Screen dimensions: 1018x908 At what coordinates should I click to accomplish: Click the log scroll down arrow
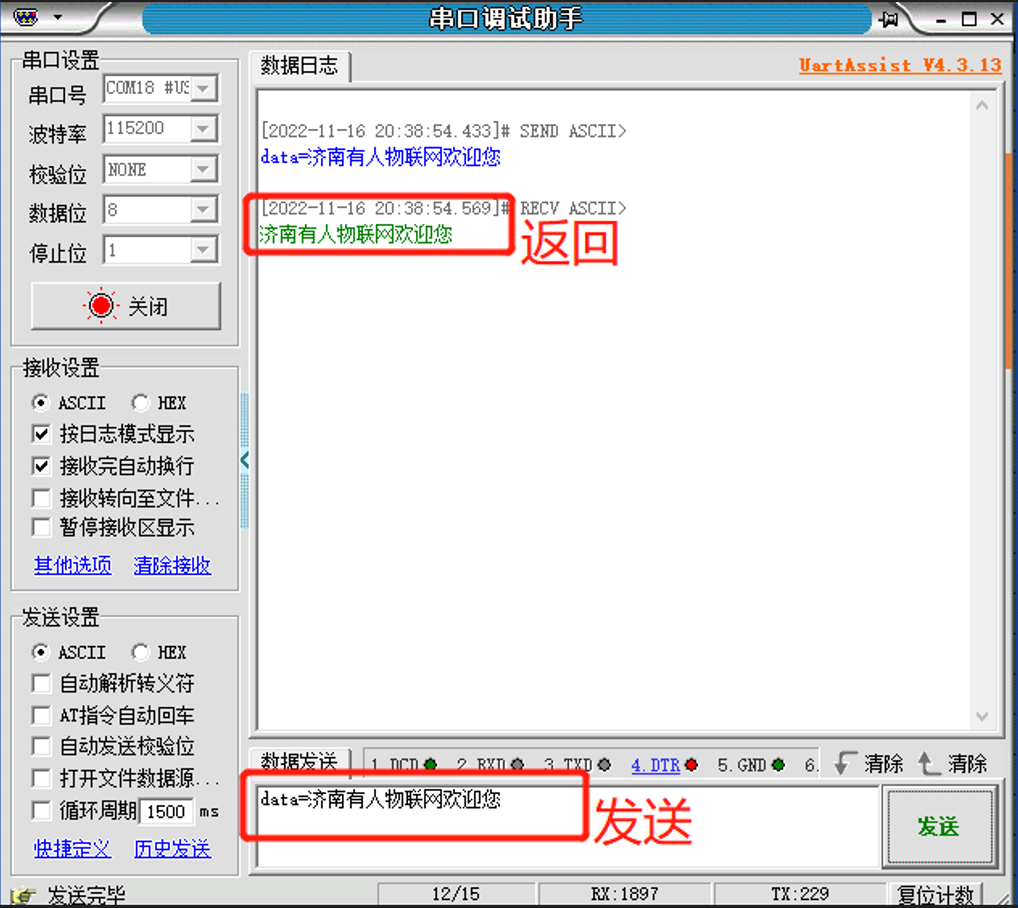[982, 716]
